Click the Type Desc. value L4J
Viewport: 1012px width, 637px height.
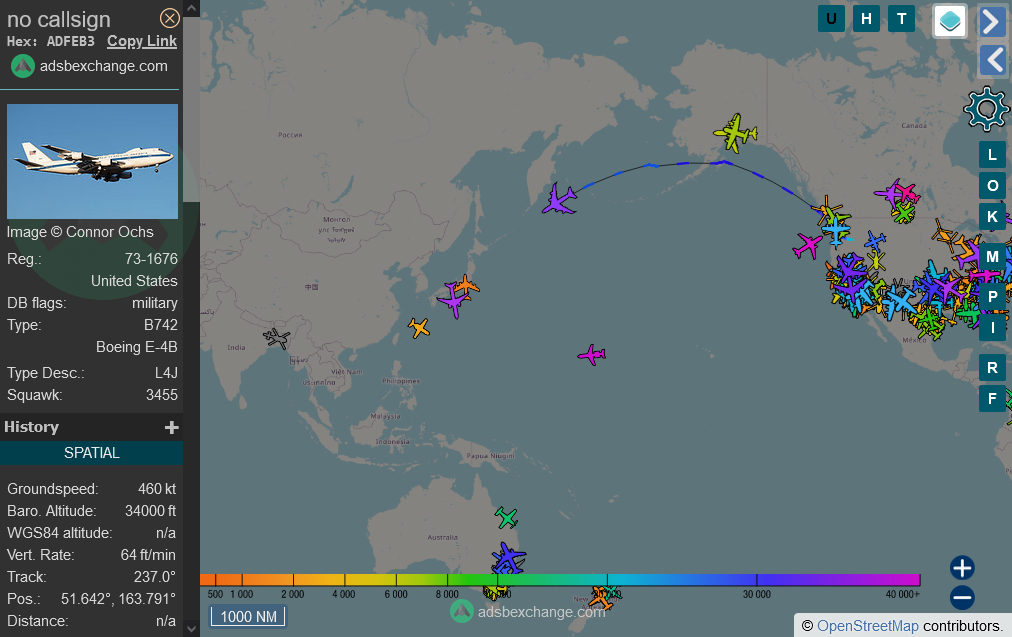click(167, 373)
